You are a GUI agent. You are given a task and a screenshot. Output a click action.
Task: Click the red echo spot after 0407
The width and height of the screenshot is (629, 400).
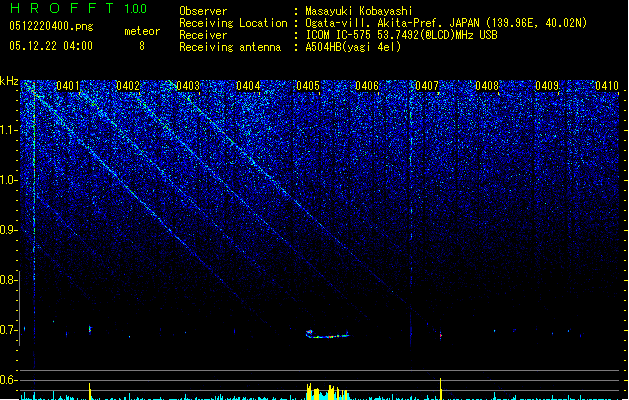coord(440,335)
